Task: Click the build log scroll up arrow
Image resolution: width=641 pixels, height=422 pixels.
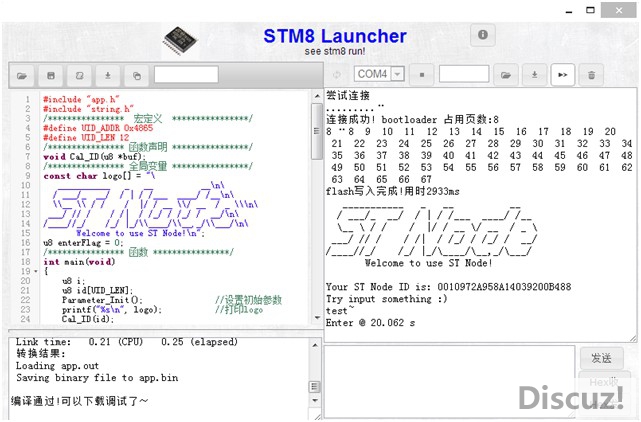Action: 315,346
